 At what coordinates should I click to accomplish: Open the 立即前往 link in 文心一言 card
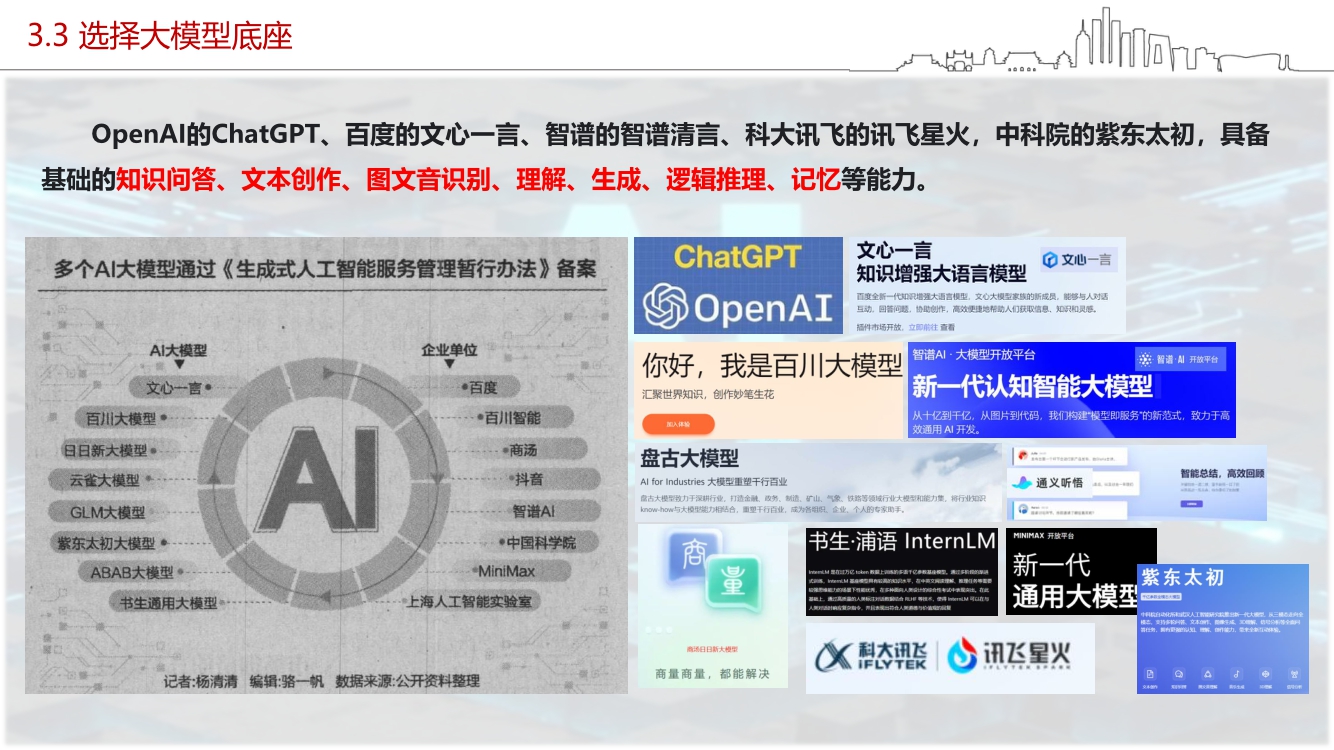coord(923,327)
